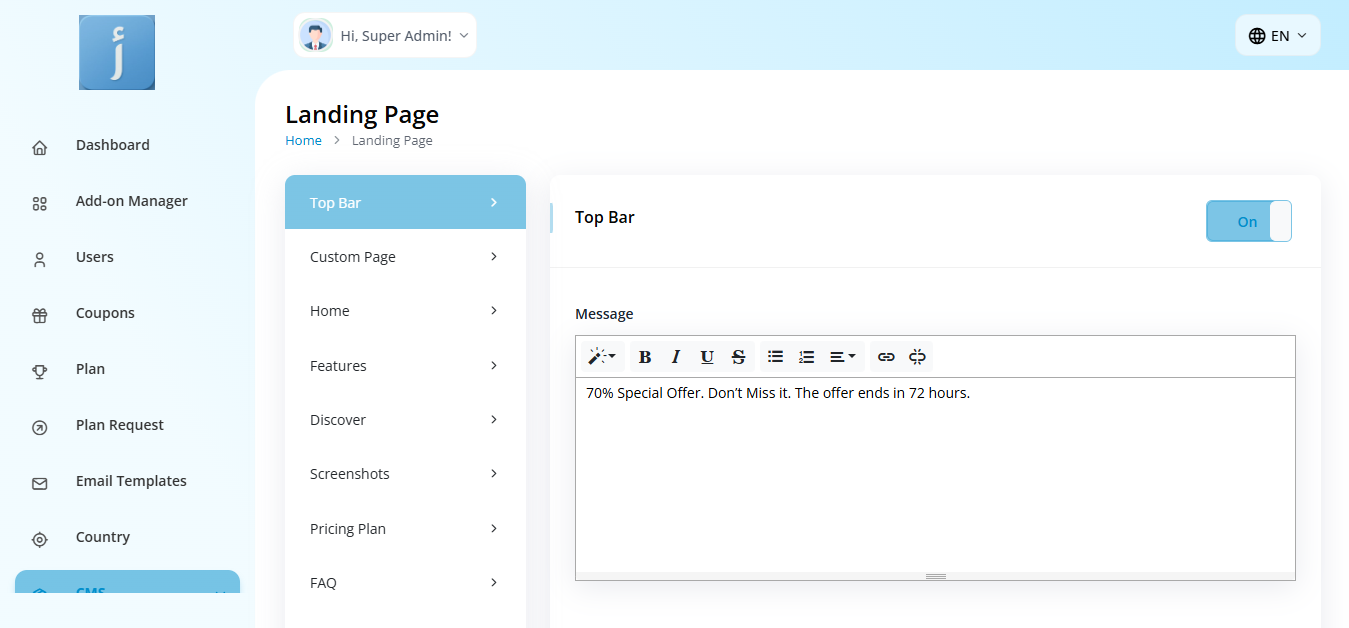Apply Strikethrough text formatting
Viewport: 1349px width, 628px height.
(738, 357)
